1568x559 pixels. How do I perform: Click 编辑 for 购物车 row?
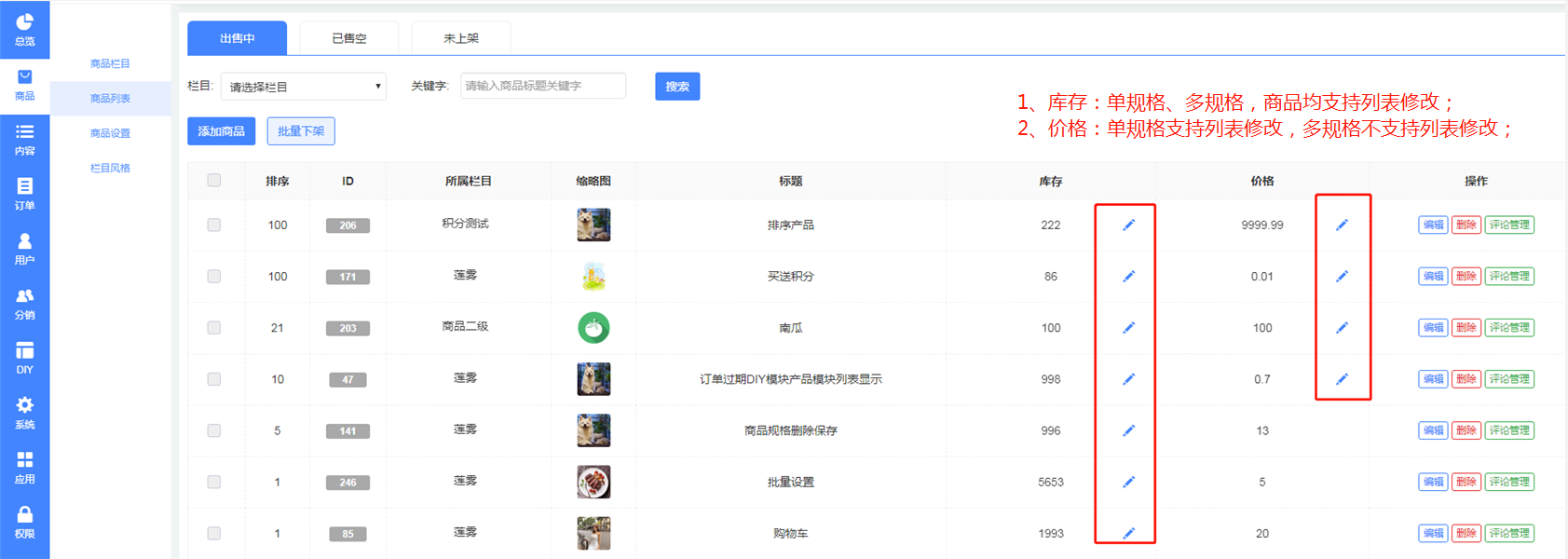[x=1433, y=533]
